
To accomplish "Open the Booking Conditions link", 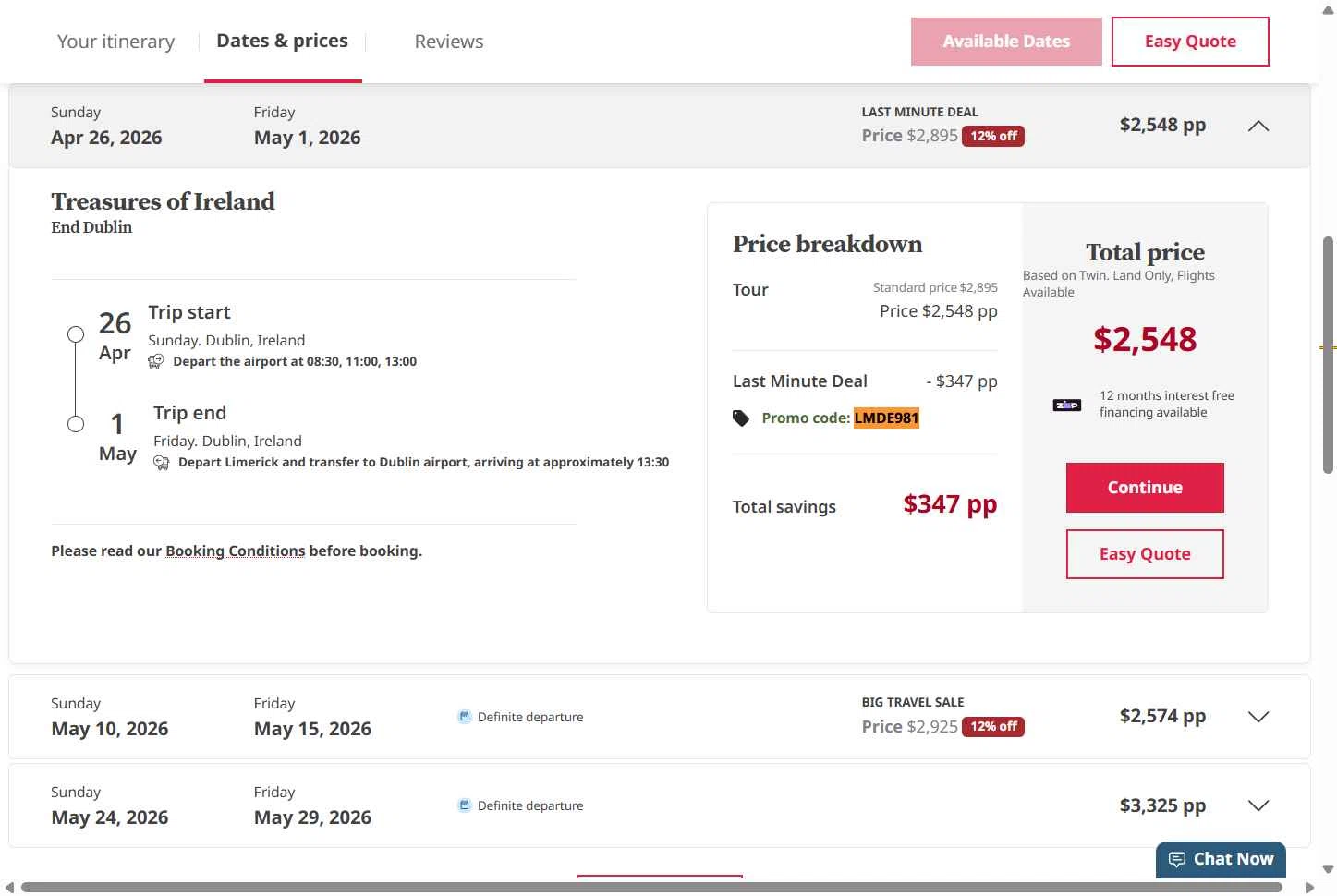I will (x=235, y=551).
